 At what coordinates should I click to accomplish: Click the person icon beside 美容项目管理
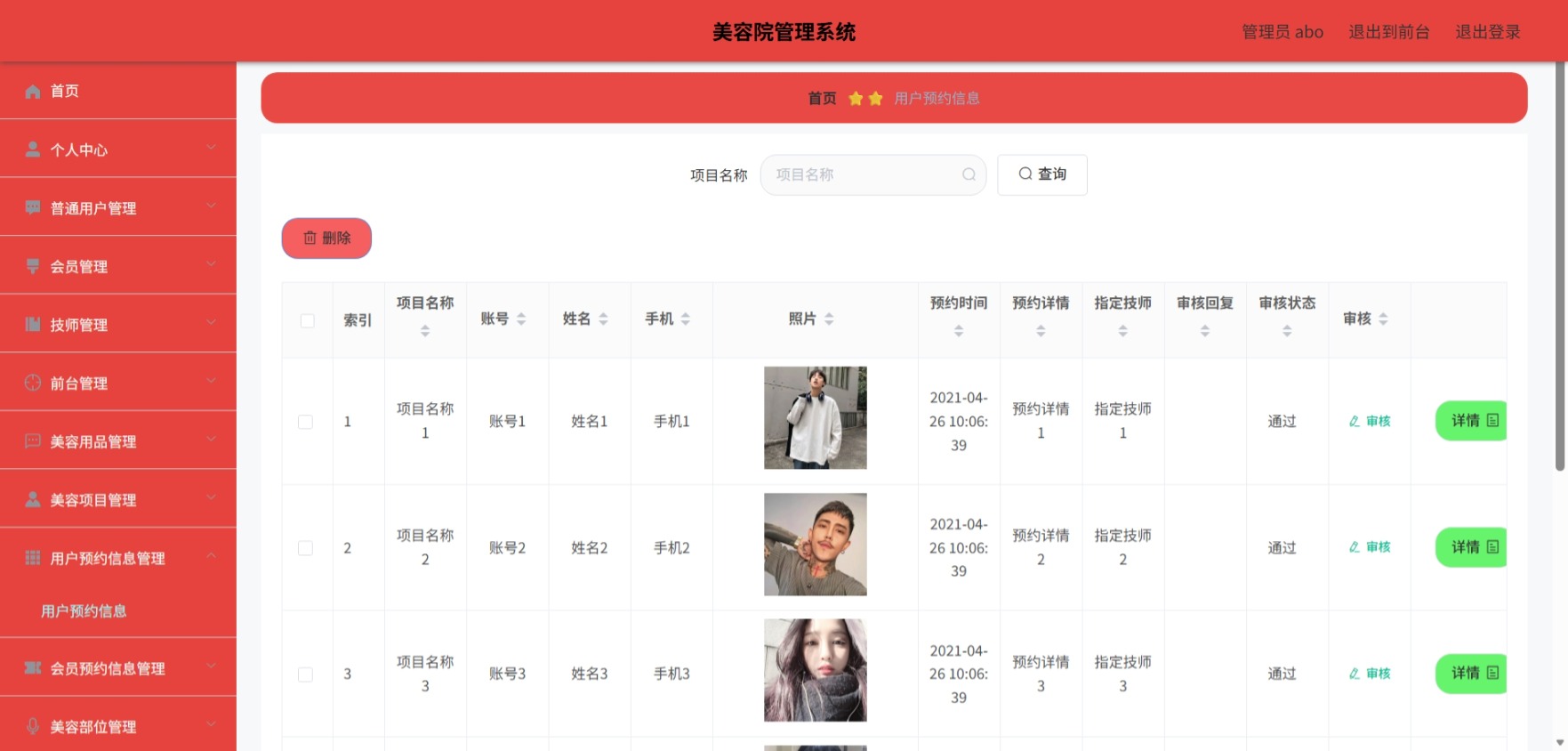[33, 499]
